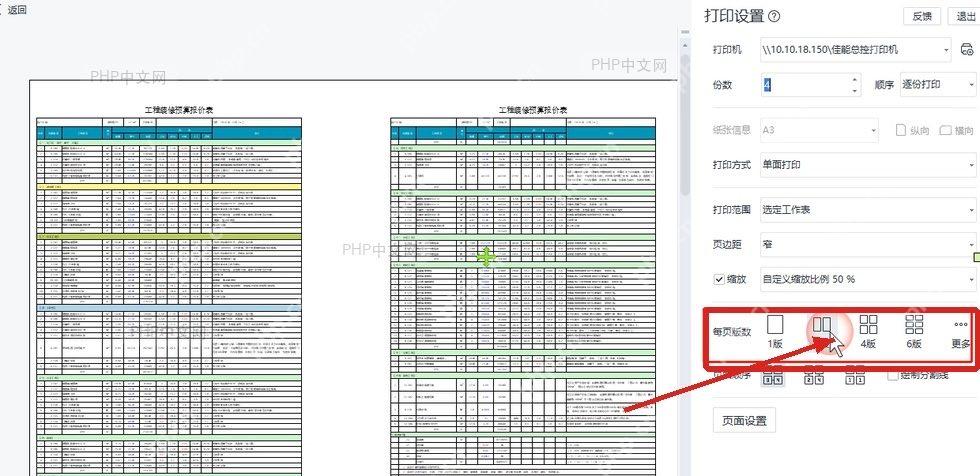Open 更多 more layout options
This screenshot has height=476, width=980.
pos(961,334)
